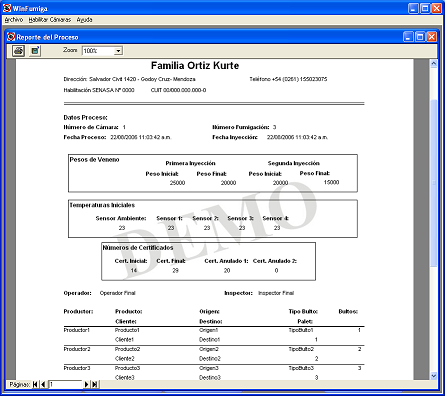Click the WinFumiga title bar app icon
Screen dimensions: 445x396
(x=7, y=8)
